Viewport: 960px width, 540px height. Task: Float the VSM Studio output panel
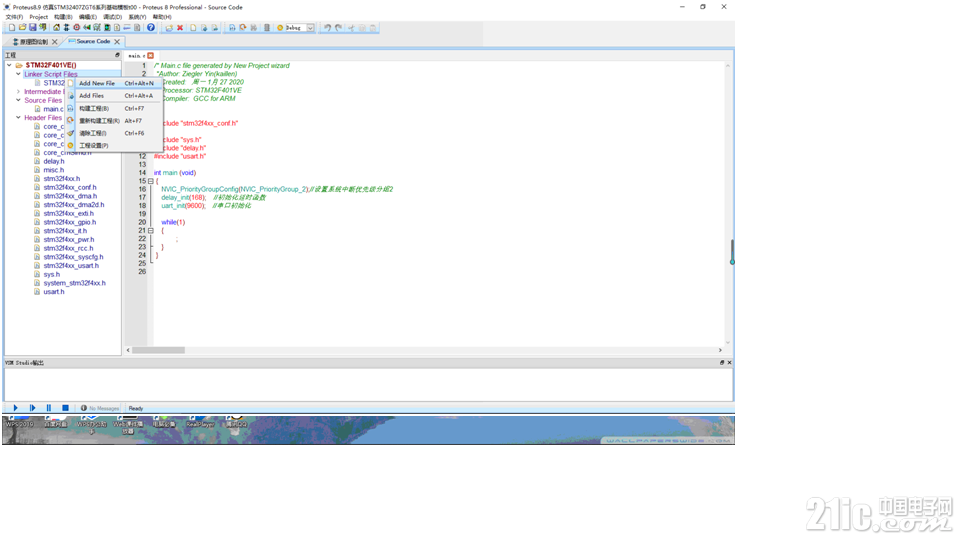[x=722, y=362]
